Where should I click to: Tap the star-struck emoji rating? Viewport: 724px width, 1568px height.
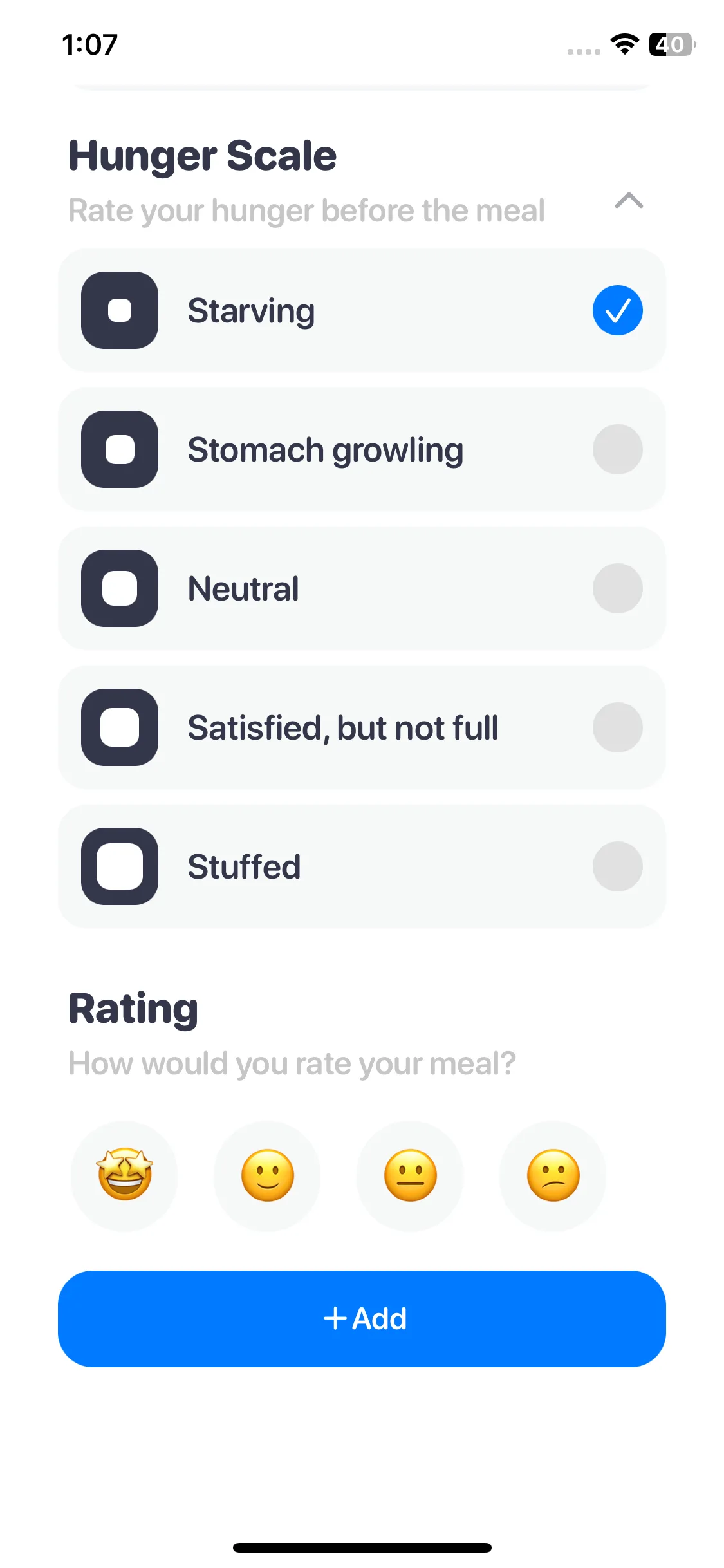pyautogui.click(x=124, y=1175)
